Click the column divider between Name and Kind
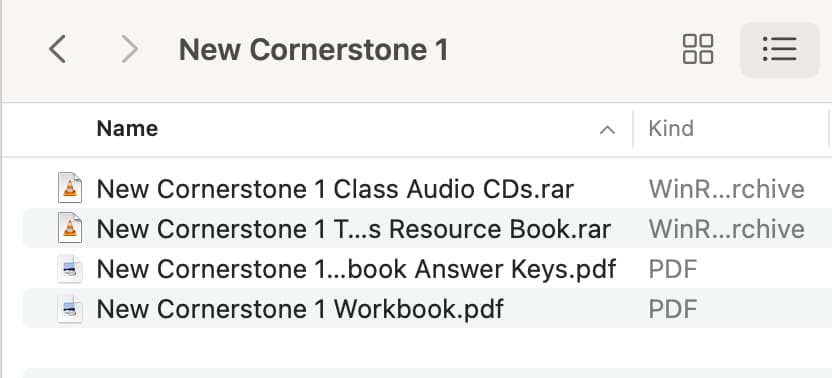This screenshot has height=378, width=832. (632, 129)
